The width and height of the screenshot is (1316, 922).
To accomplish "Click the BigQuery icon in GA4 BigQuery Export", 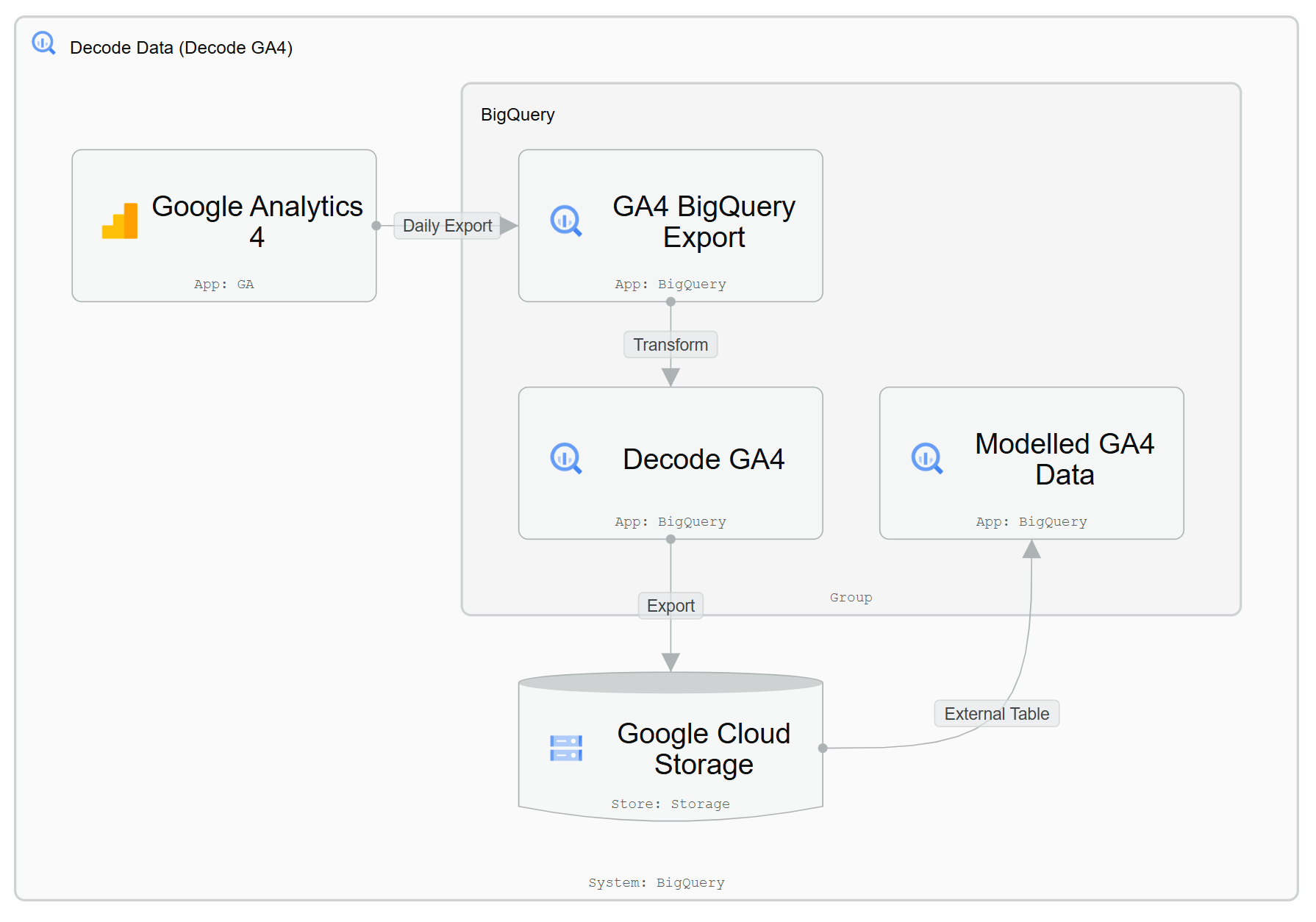I will pos(566,221).
